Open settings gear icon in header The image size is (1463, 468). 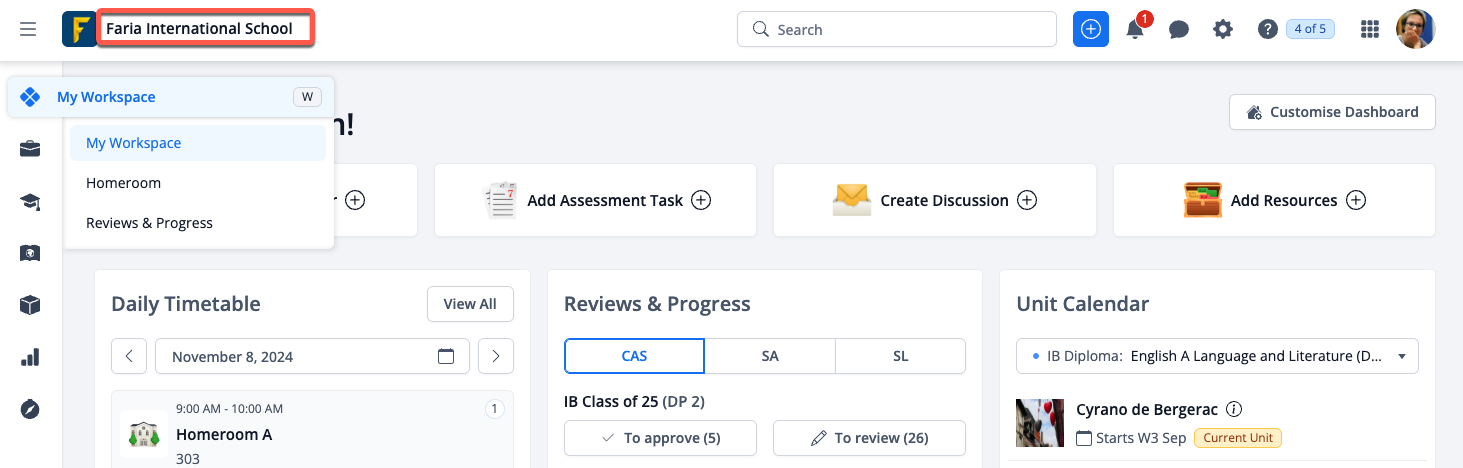coord(1223,29)
